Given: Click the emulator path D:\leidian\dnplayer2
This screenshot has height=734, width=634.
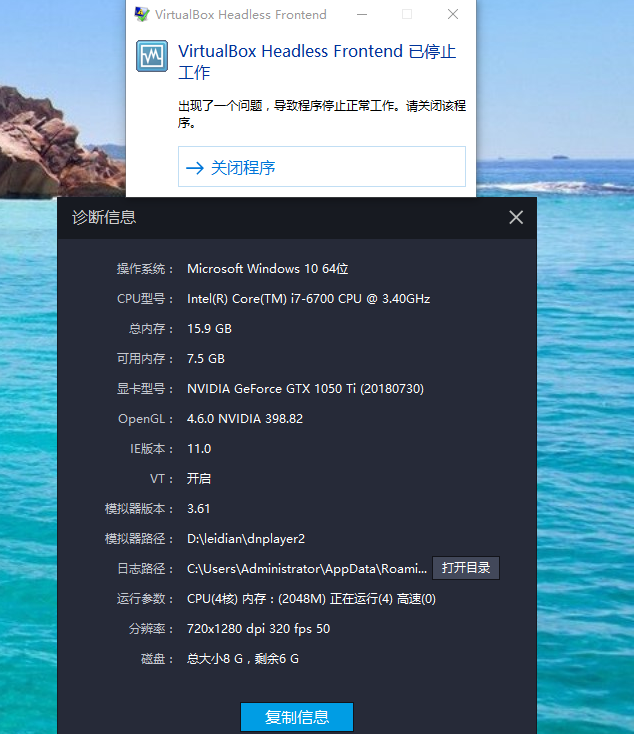Looking at the screenshot, I should [x=246, y=538].
